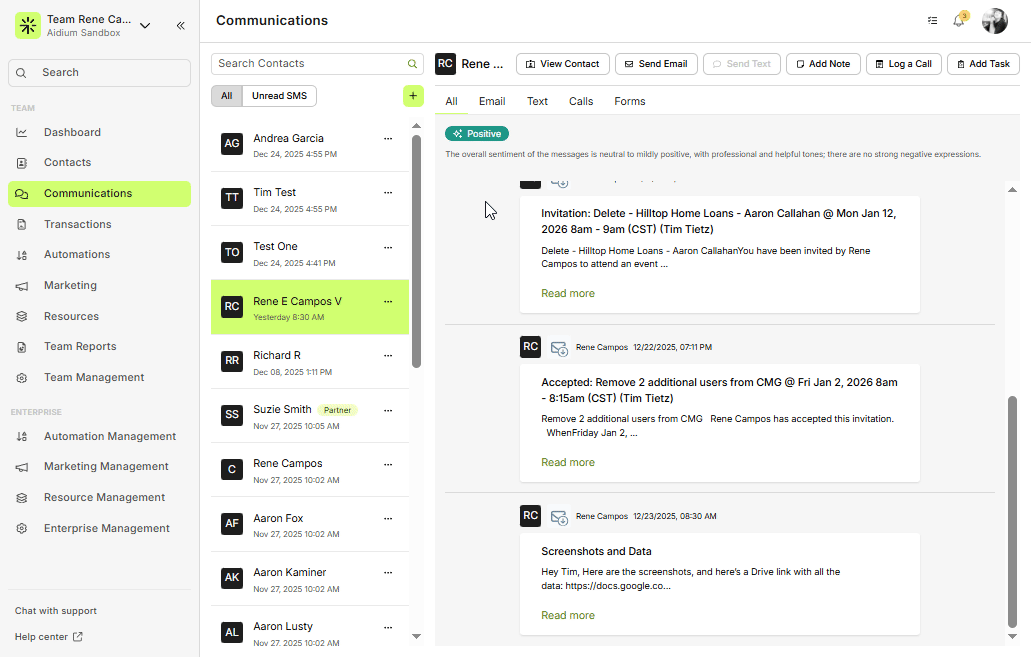
Task: Toggle the Unread SMS filter
Action: pos(280,96)
